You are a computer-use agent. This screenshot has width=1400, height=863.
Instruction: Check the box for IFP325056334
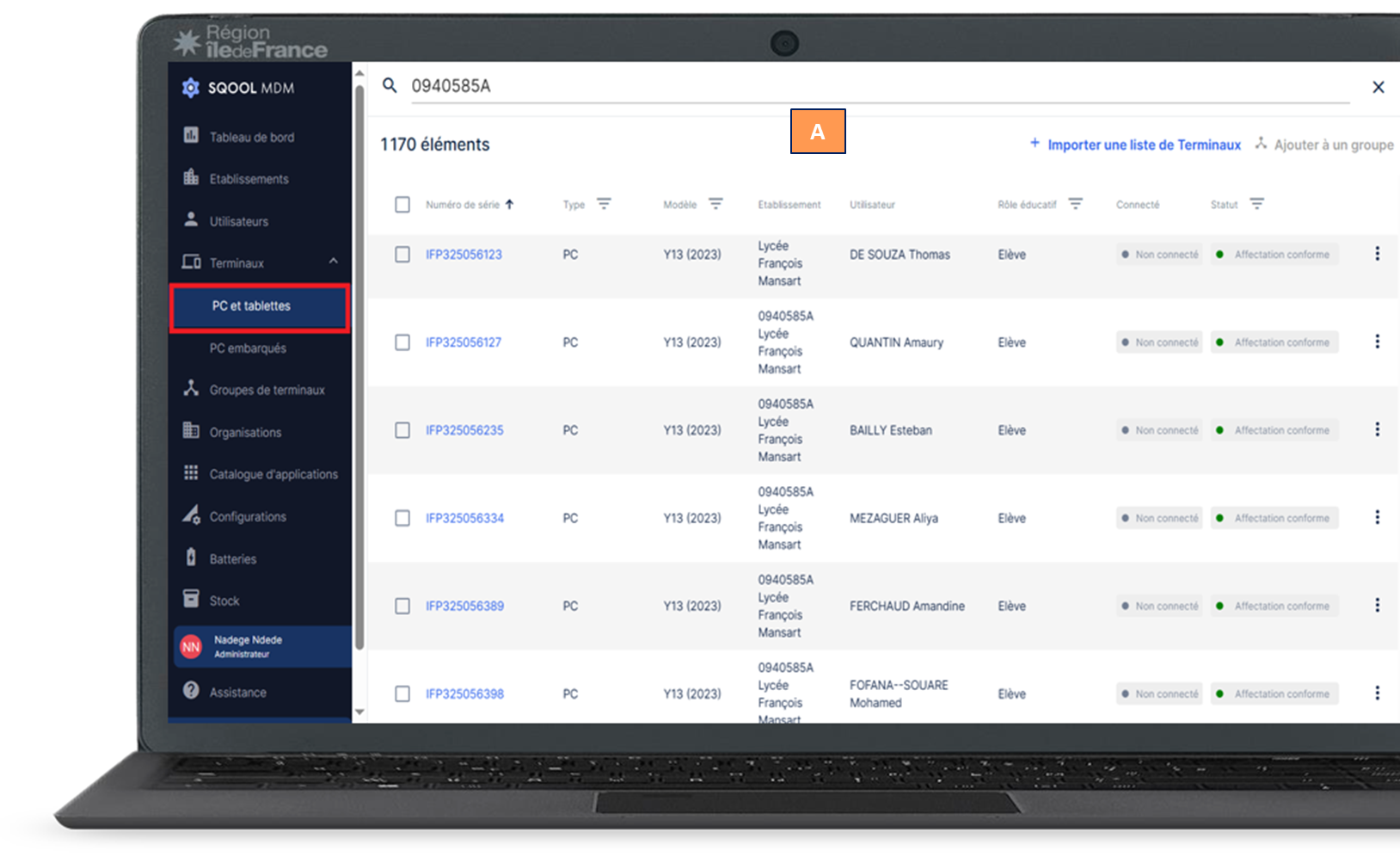click(402, 518)
